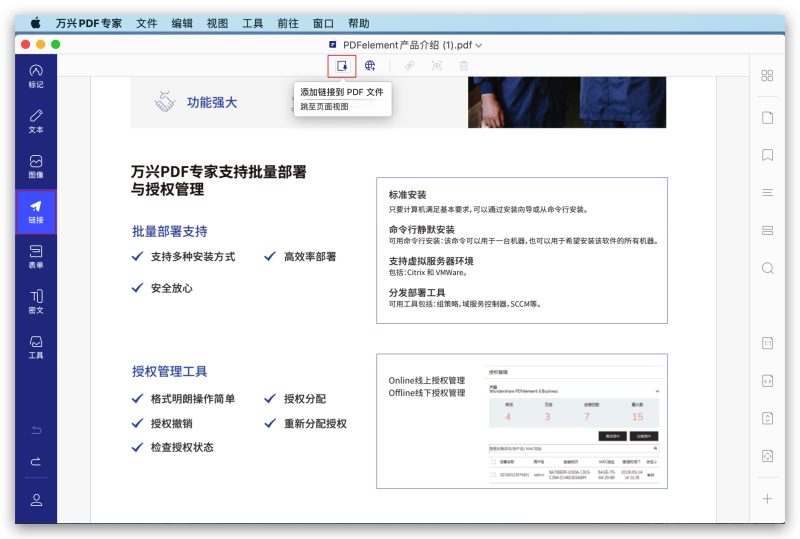Open the 工具 menu in menu bar
Screen dimensions: 800x539
[x=253, y=23]
